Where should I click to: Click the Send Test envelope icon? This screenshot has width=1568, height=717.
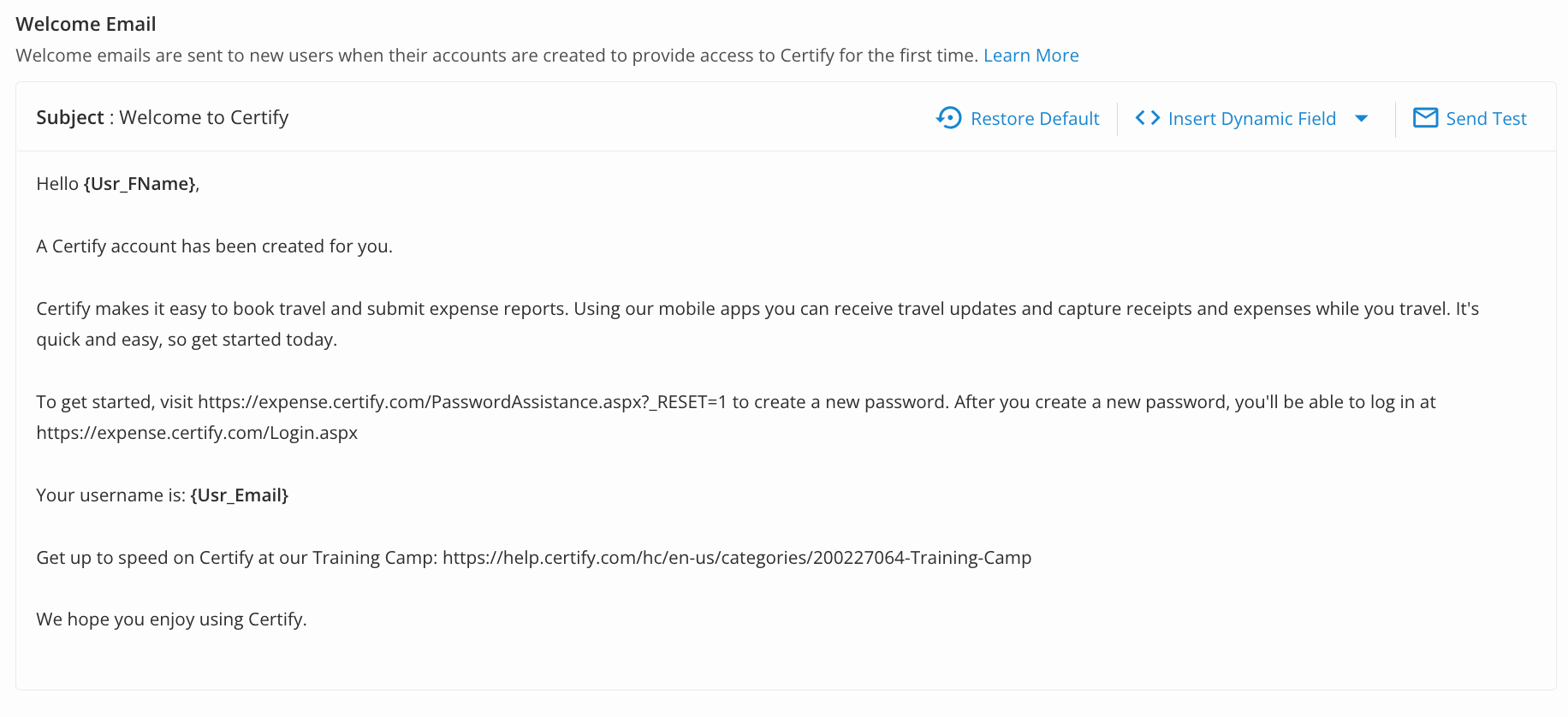(x=1425, y=118)
